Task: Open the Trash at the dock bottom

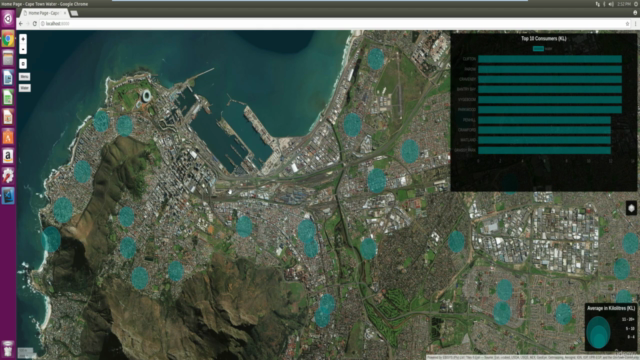Action: [x=8, y=349]
